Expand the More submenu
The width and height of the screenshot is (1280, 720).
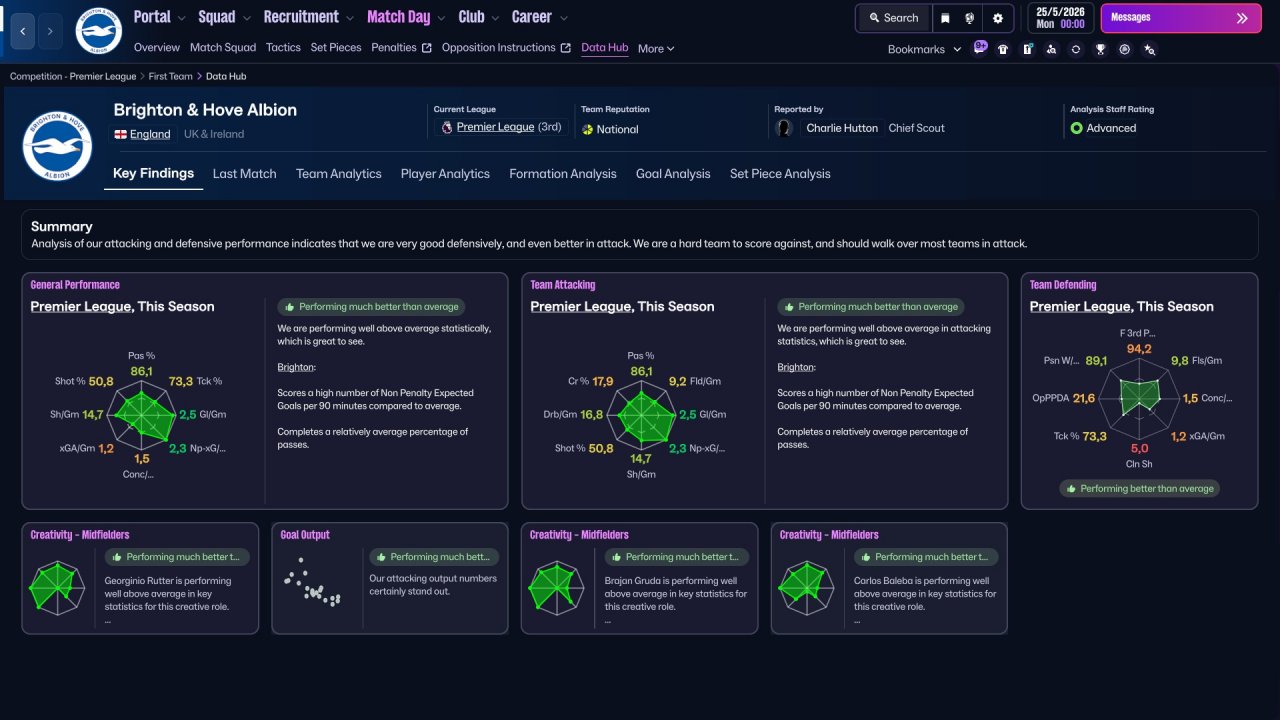(656, 48)
